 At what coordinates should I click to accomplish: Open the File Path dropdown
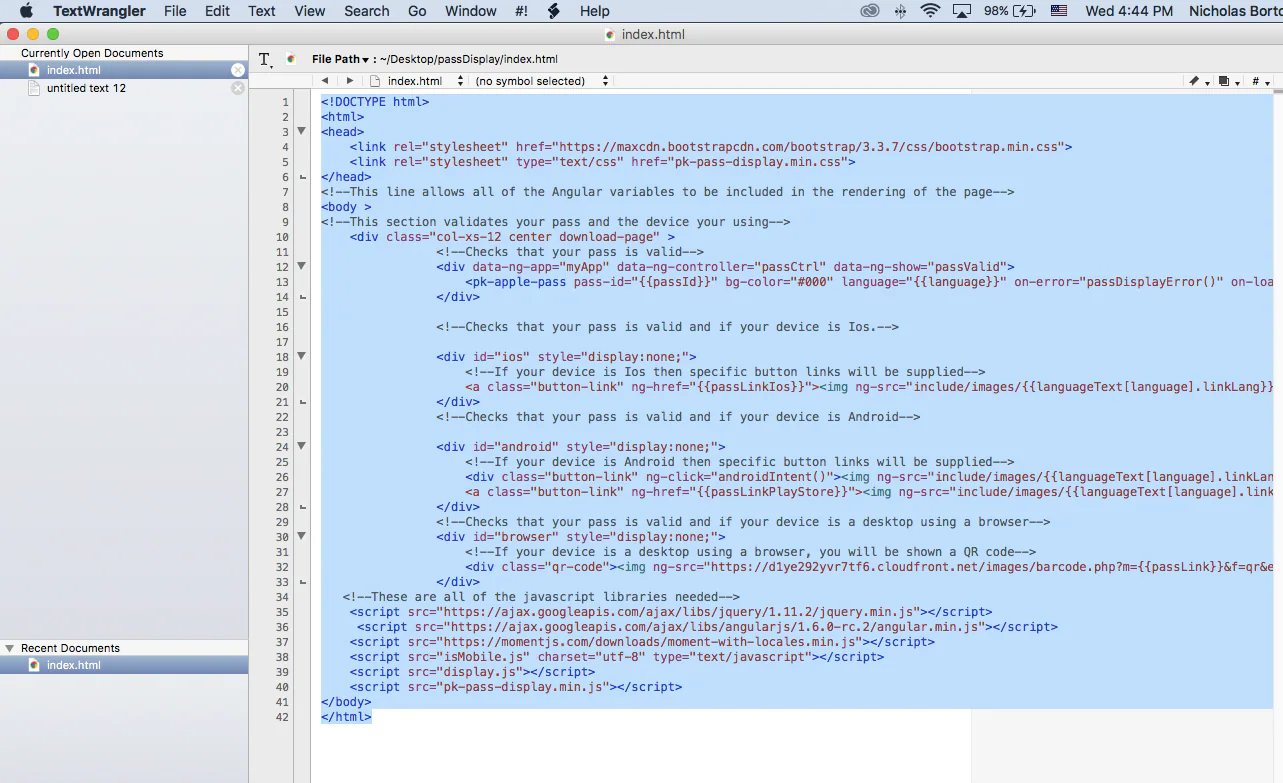tap(340, 59)
